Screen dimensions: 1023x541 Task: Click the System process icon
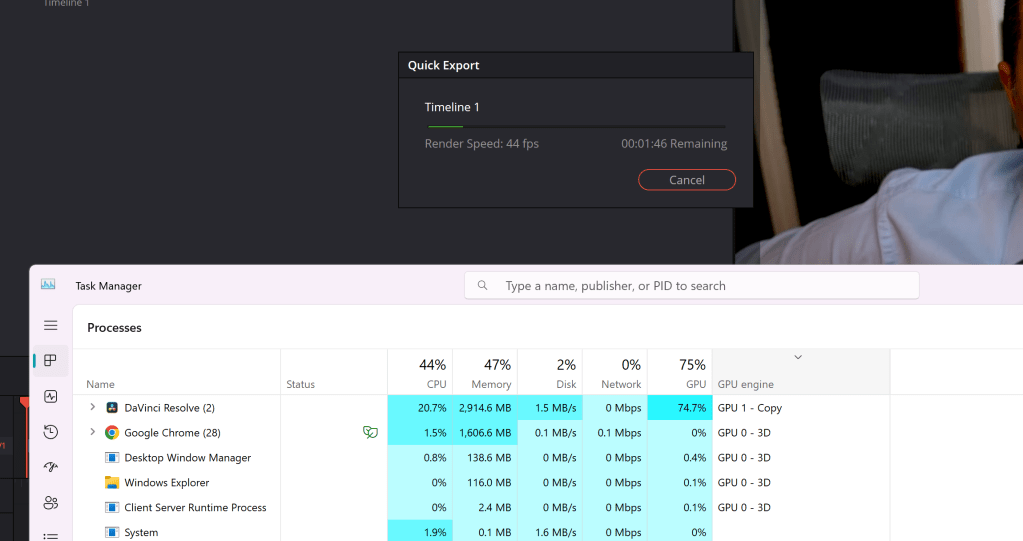(x=112, y=532)
